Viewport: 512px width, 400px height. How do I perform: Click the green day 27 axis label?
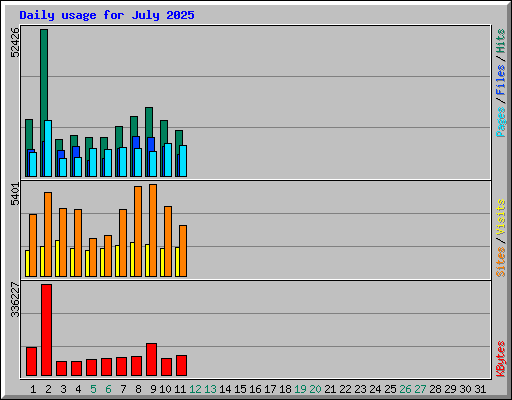pyautogui.click(x=420, y=389)
